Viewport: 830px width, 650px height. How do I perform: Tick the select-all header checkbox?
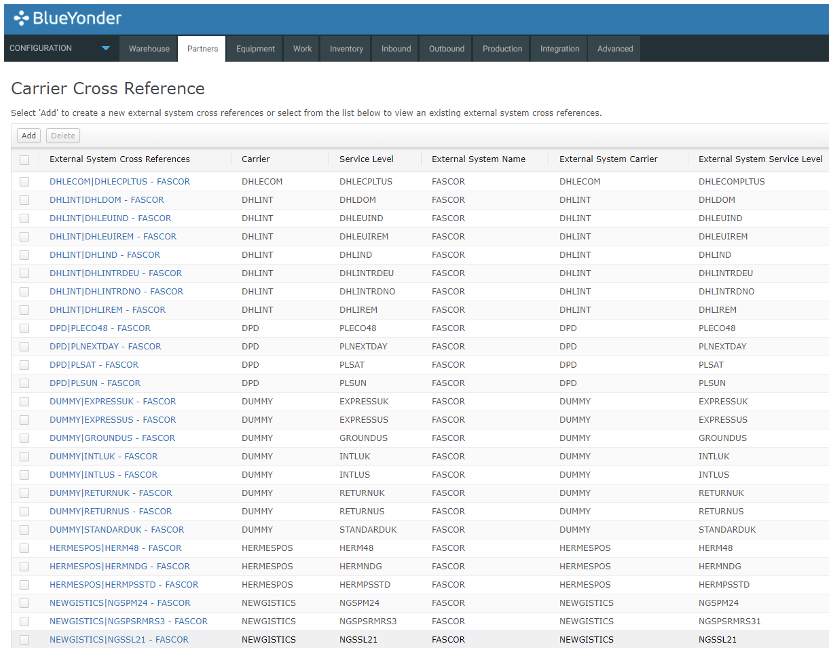pos(24,159)
